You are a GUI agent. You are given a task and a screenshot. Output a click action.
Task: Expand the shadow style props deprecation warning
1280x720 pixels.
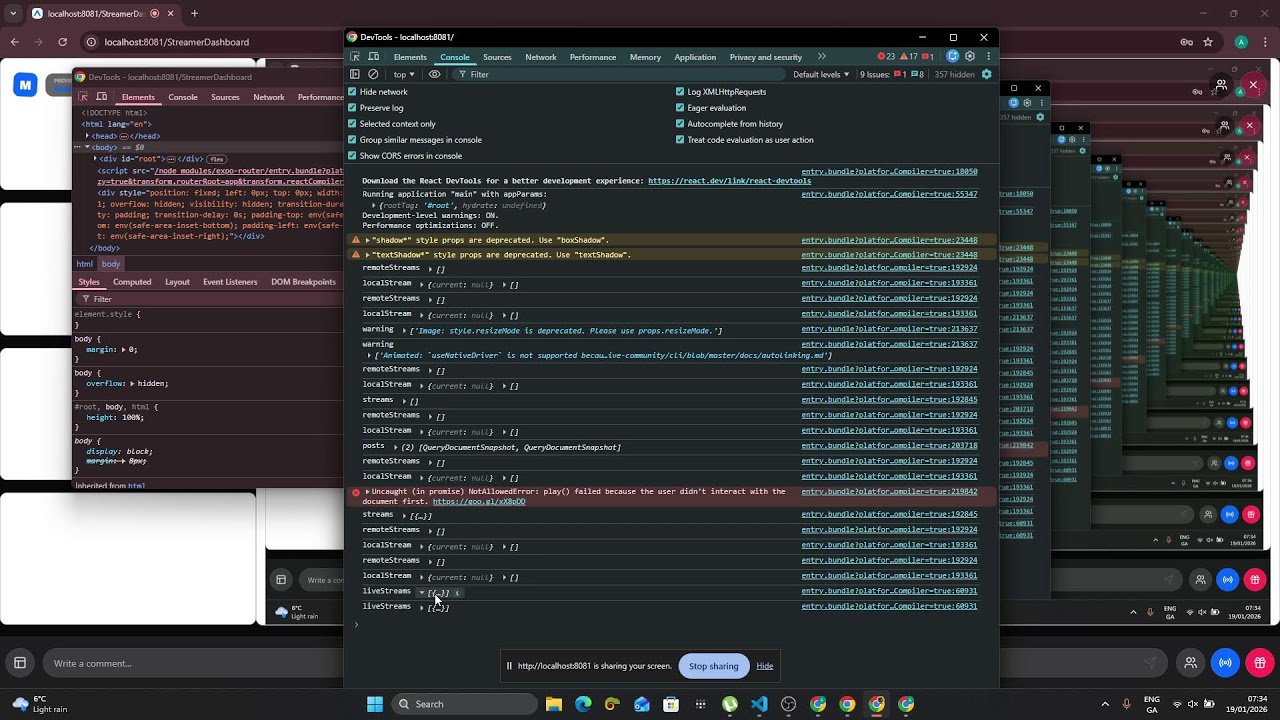tap(368, 240)
